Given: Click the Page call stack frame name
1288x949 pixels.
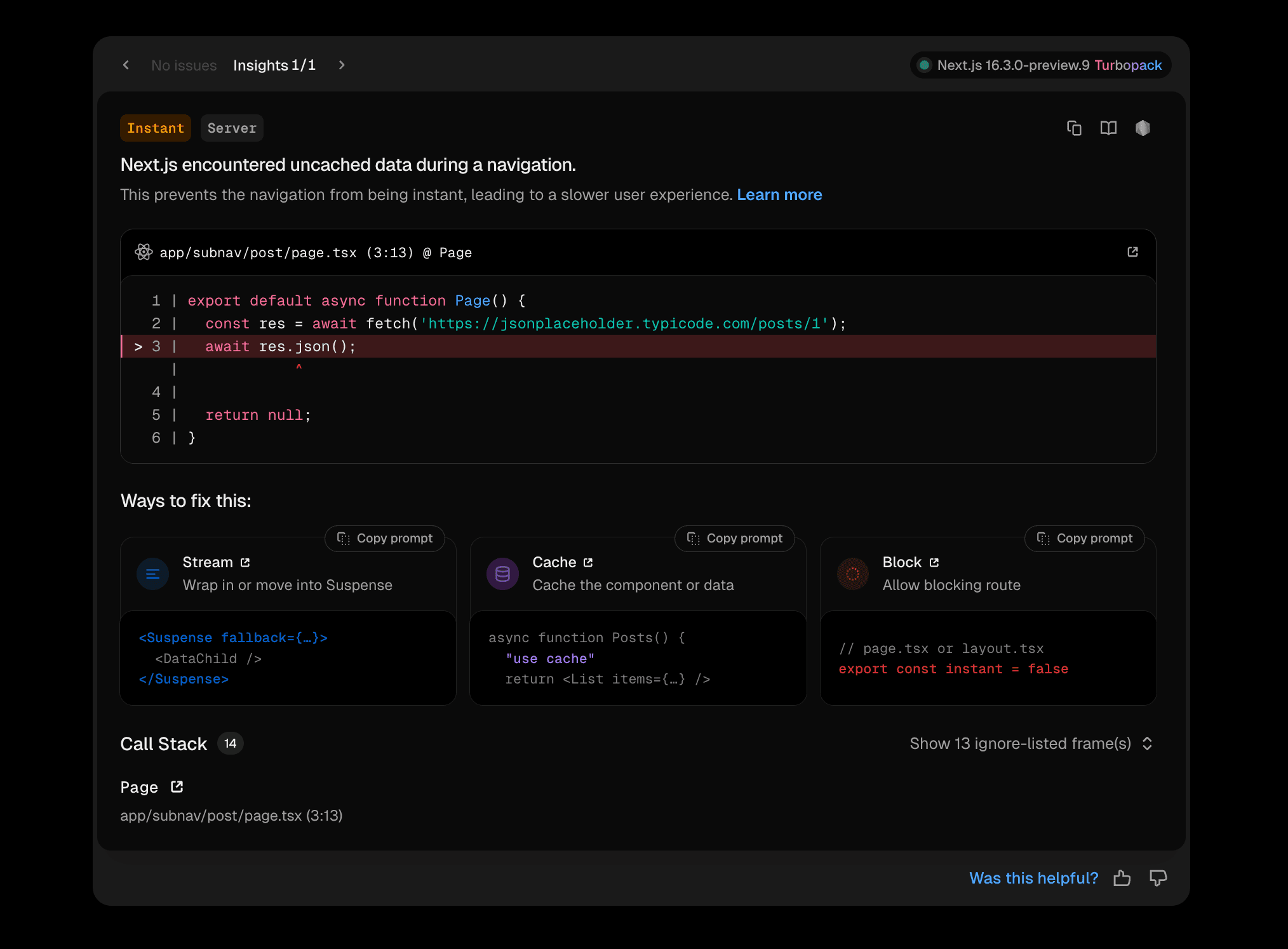Looking at the screenshot, I should click(139, 788).
